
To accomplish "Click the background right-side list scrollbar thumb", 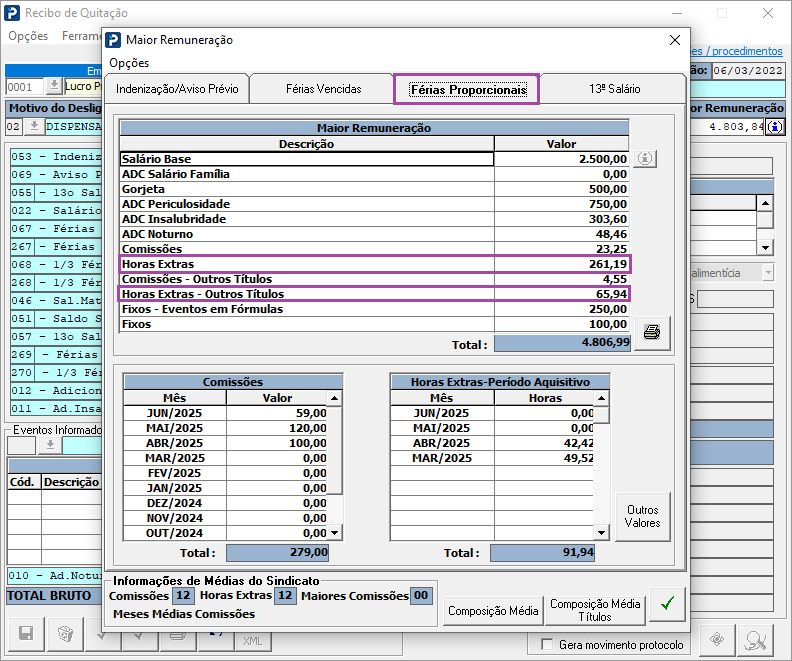I will (x=765, y=220).
